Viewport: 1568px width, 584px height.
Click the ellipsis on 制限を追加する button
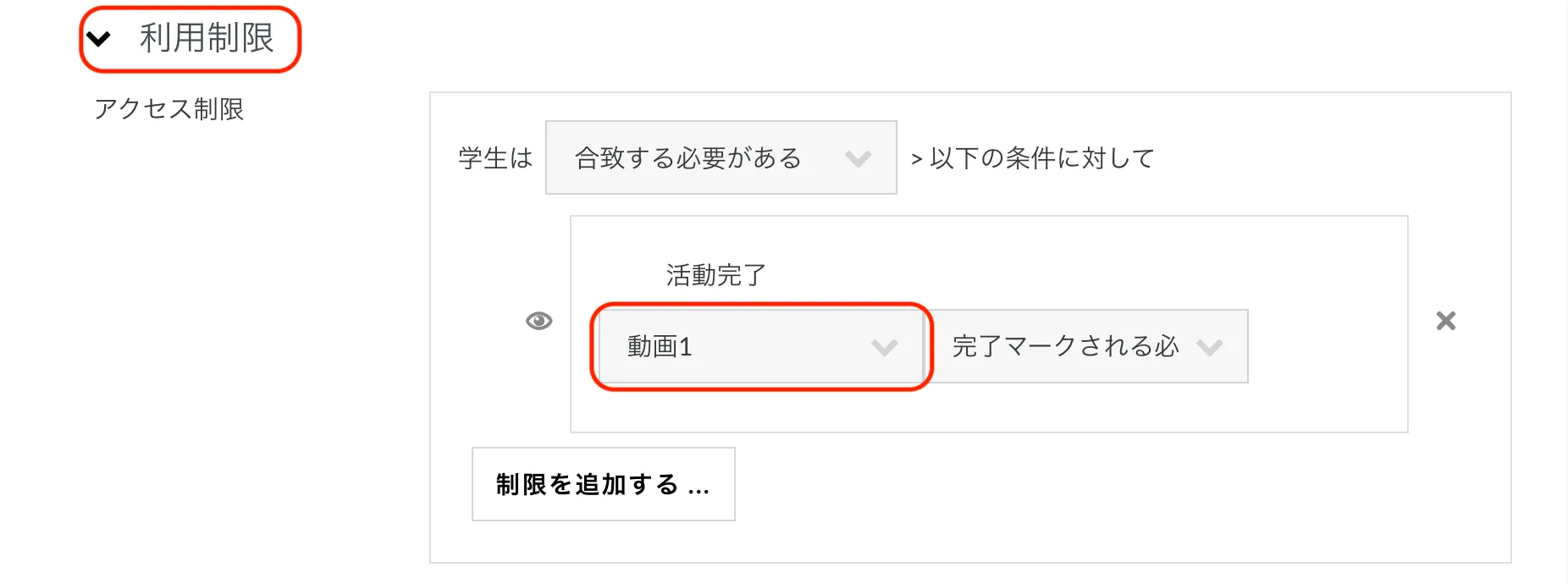pos(698,487)
